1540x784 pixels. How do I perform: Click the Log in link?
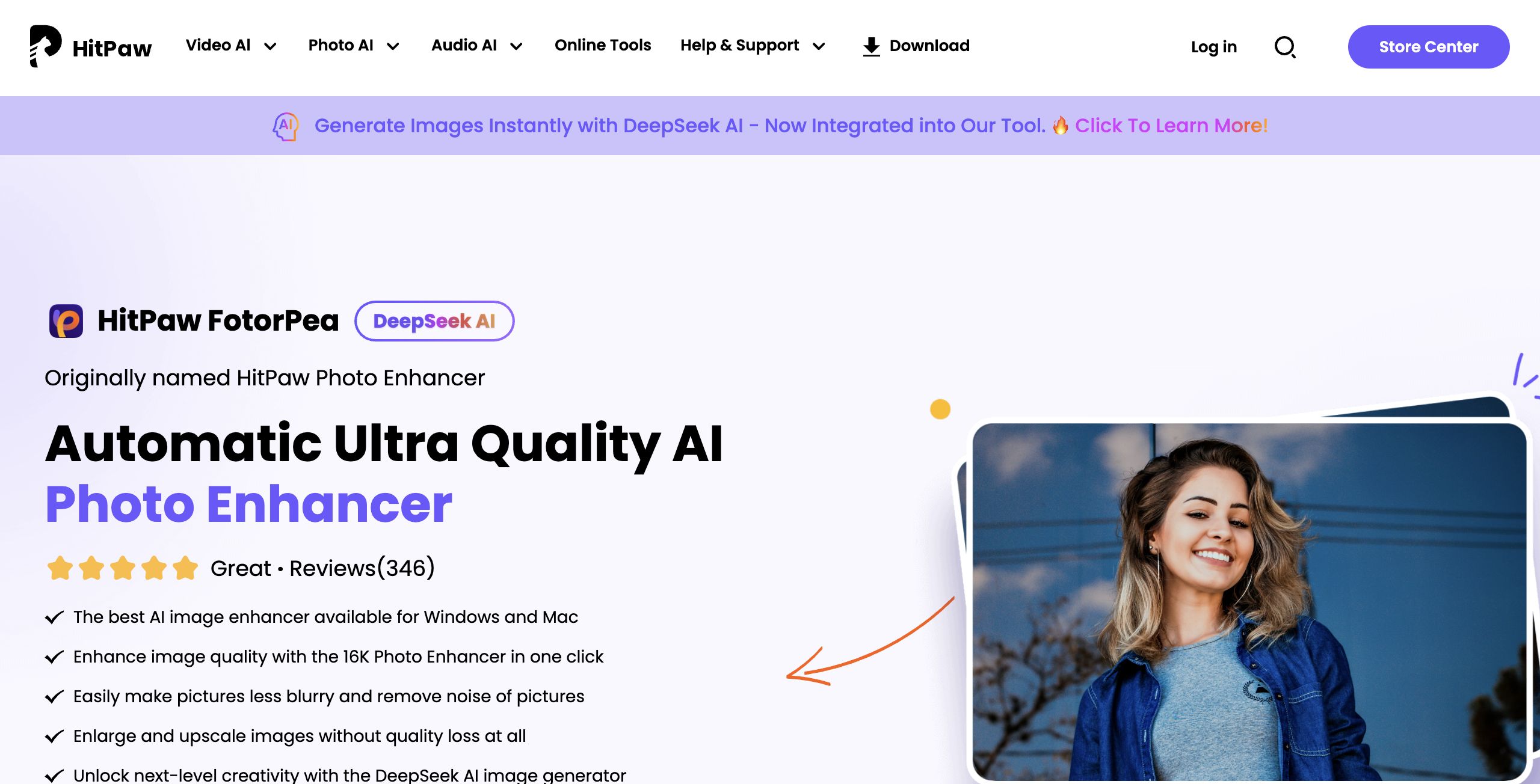click(x=1214, y=47)
